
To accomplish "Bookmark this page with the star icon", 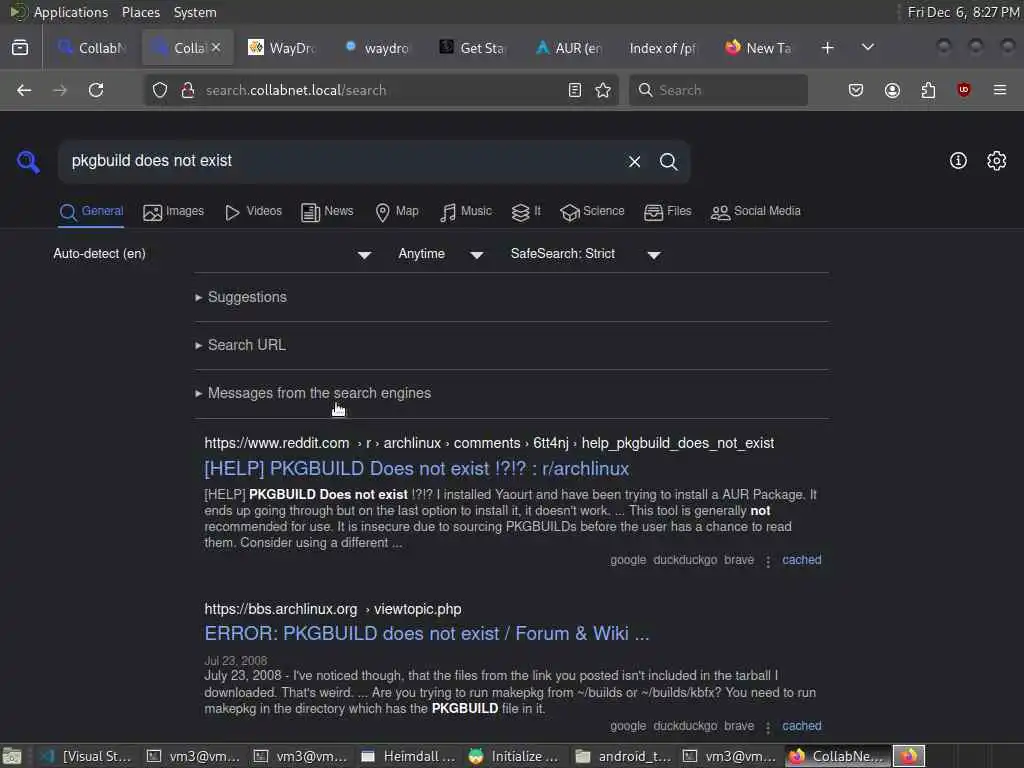I will (x=603, y=90).
